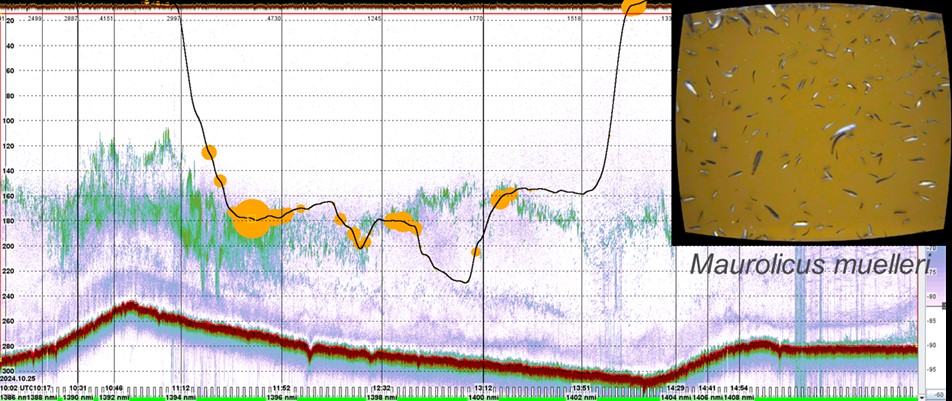952x401 pixels.
Task: Select the 10:46 time marker
Action: [113, 387]
